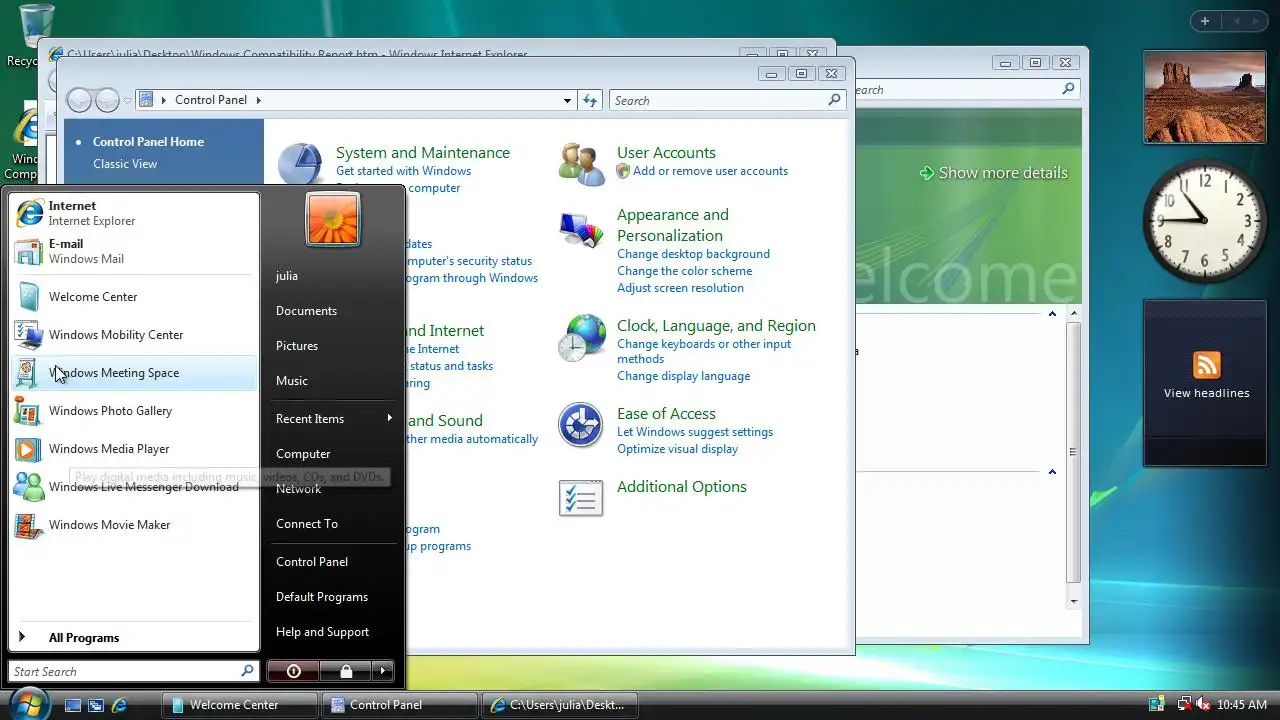The image size is (1280, 720).
Task: Expand All Programs list
Action: pyautogui.click(x=133, y=637)
